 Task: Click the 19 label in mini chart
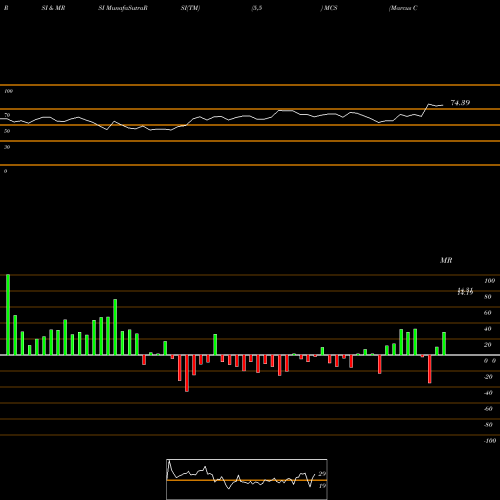[x=322, y=486]
